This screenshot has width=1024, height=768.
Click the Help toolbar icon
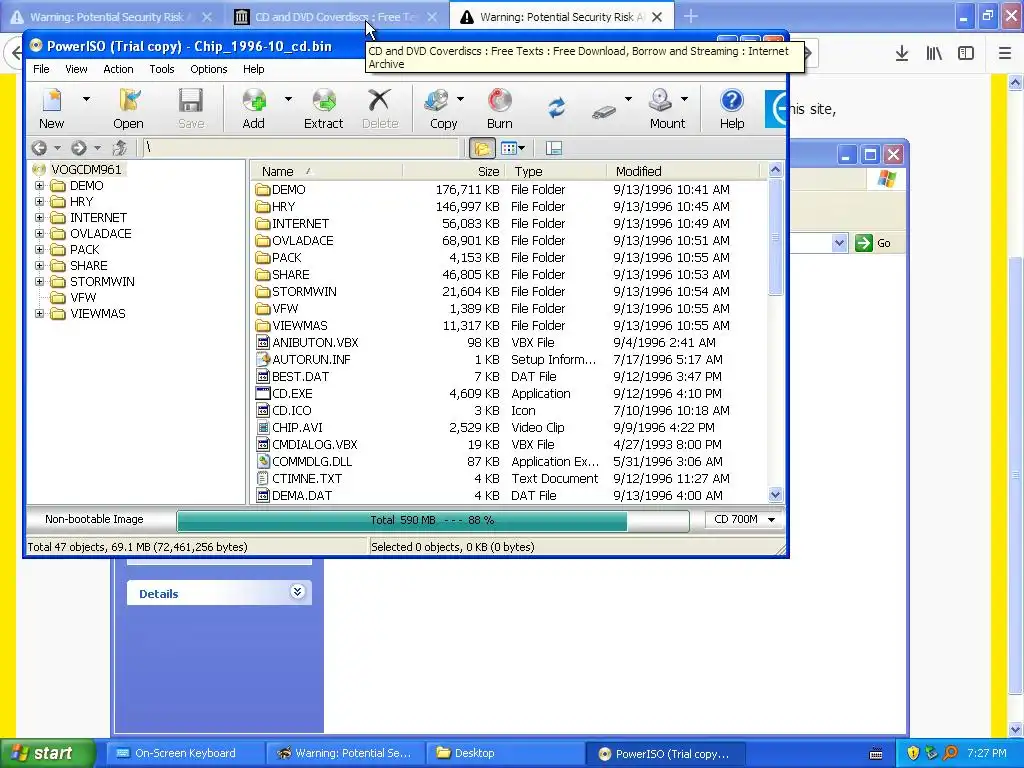click(731, 101)
